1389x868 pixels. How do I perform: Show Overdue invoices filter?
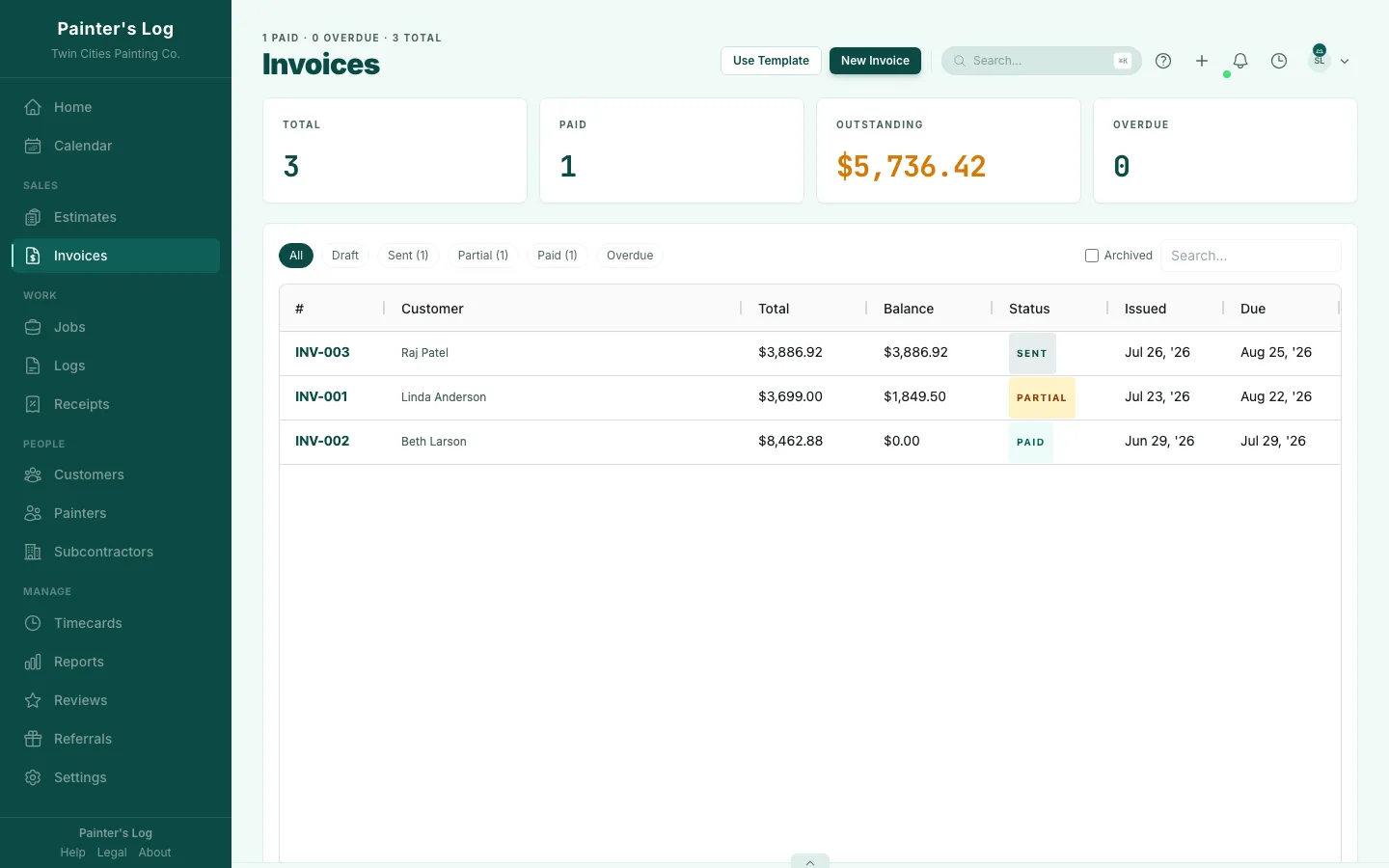[630, 256]
